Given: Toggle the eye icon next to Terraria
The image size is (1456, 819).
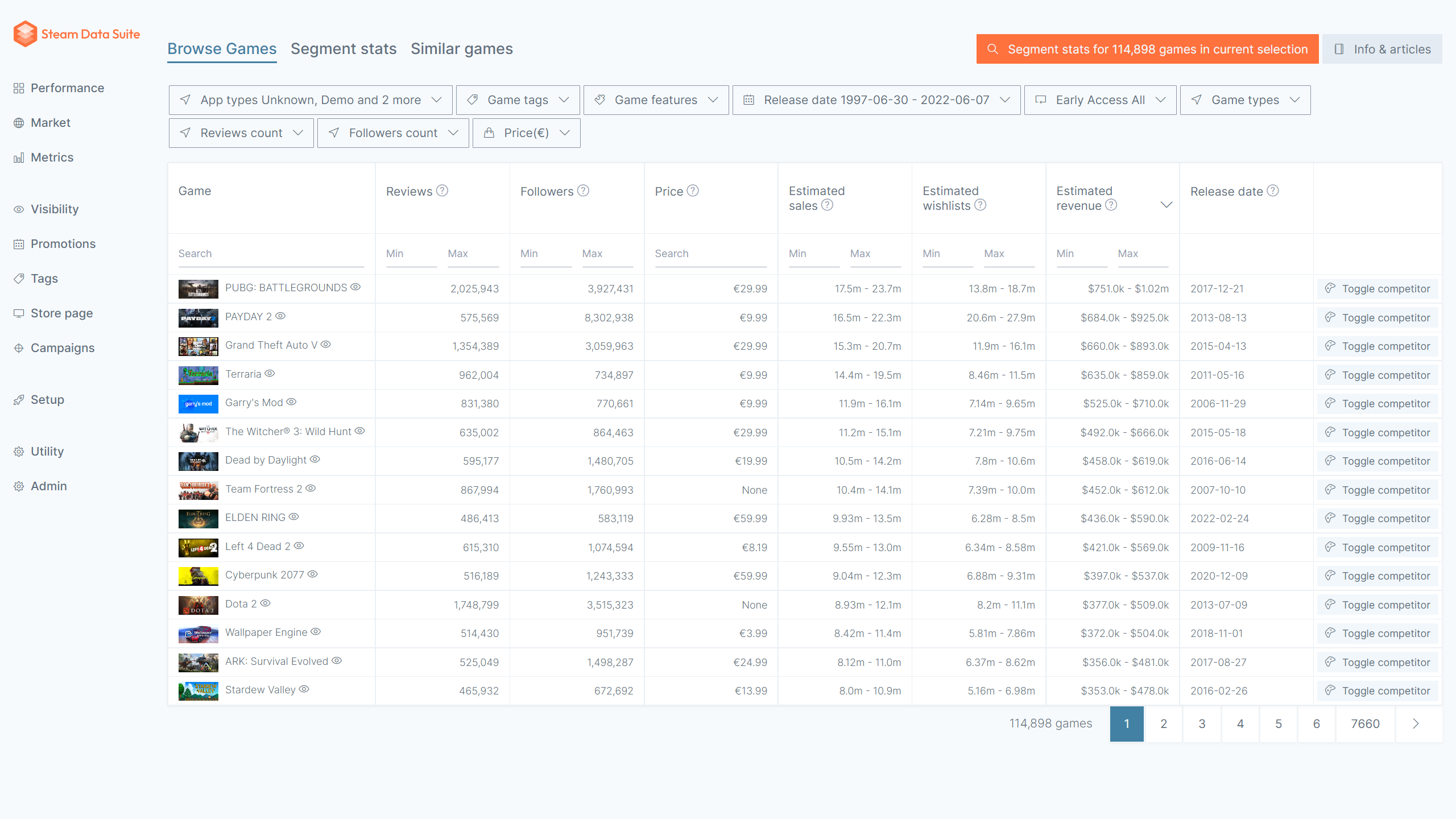Looking at the screenshot, I should (x=270, y=374).
